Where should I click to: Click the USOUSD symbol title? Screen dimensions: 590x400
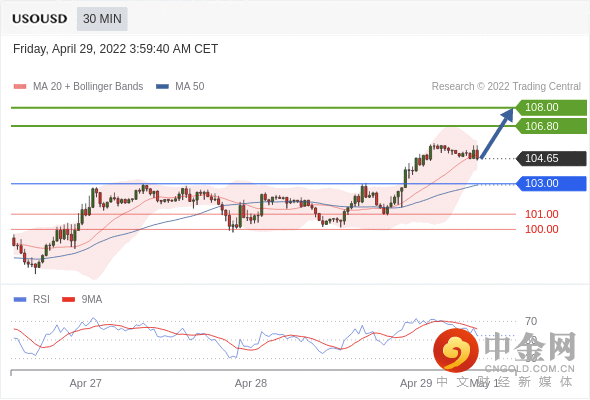pos(40,19)
